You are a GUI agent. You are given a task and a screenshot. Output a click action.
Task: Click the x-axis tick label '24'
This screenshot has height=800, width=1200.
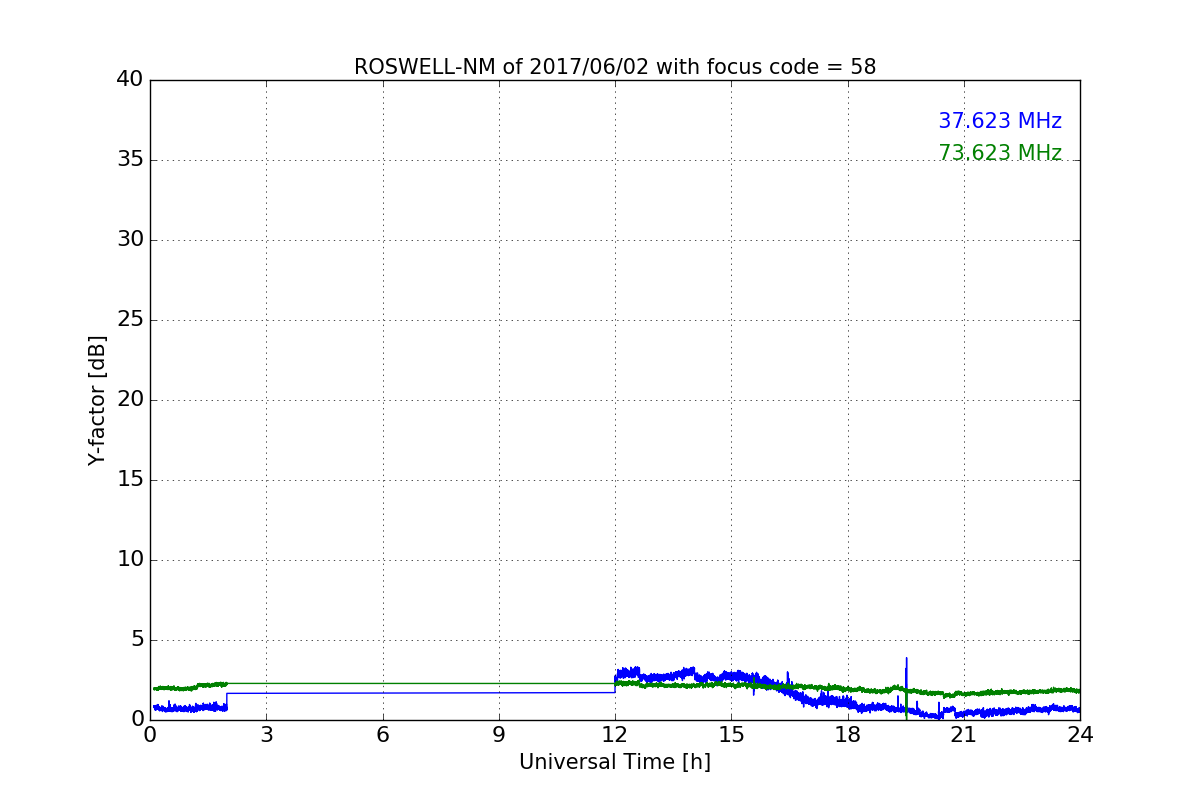click(1080, 735)
